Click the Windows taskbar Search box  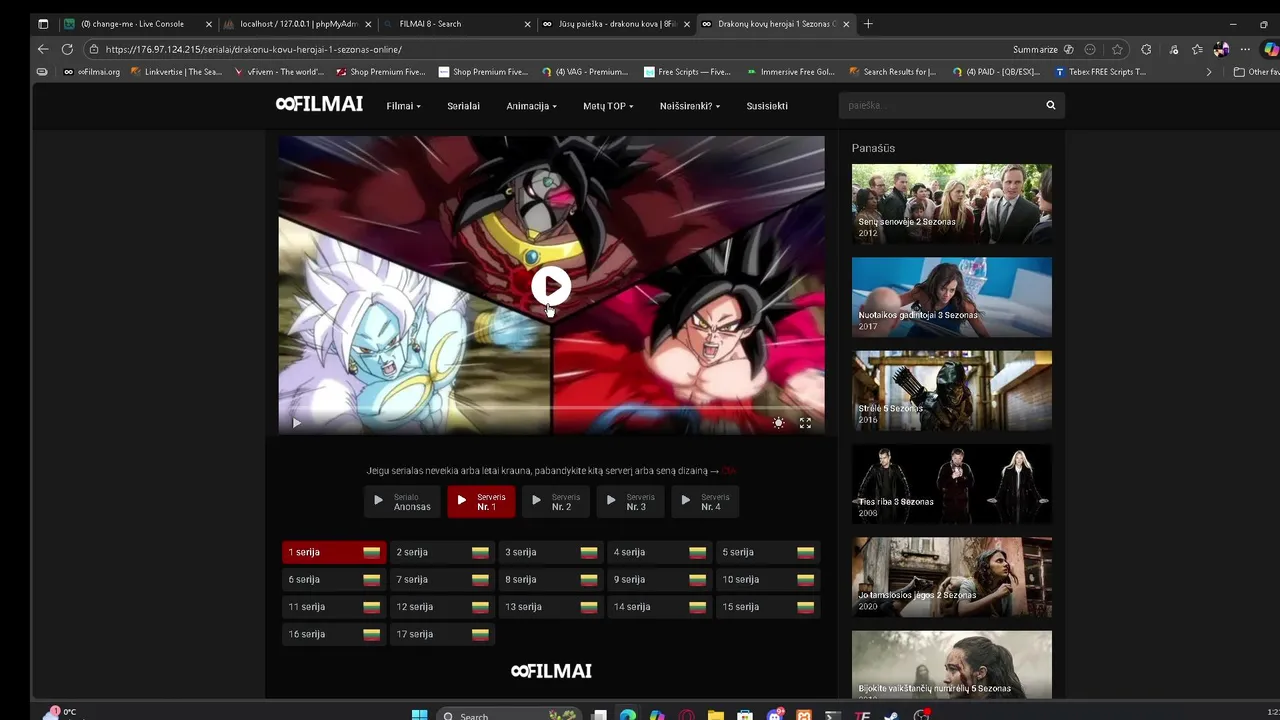pos(508,715)
